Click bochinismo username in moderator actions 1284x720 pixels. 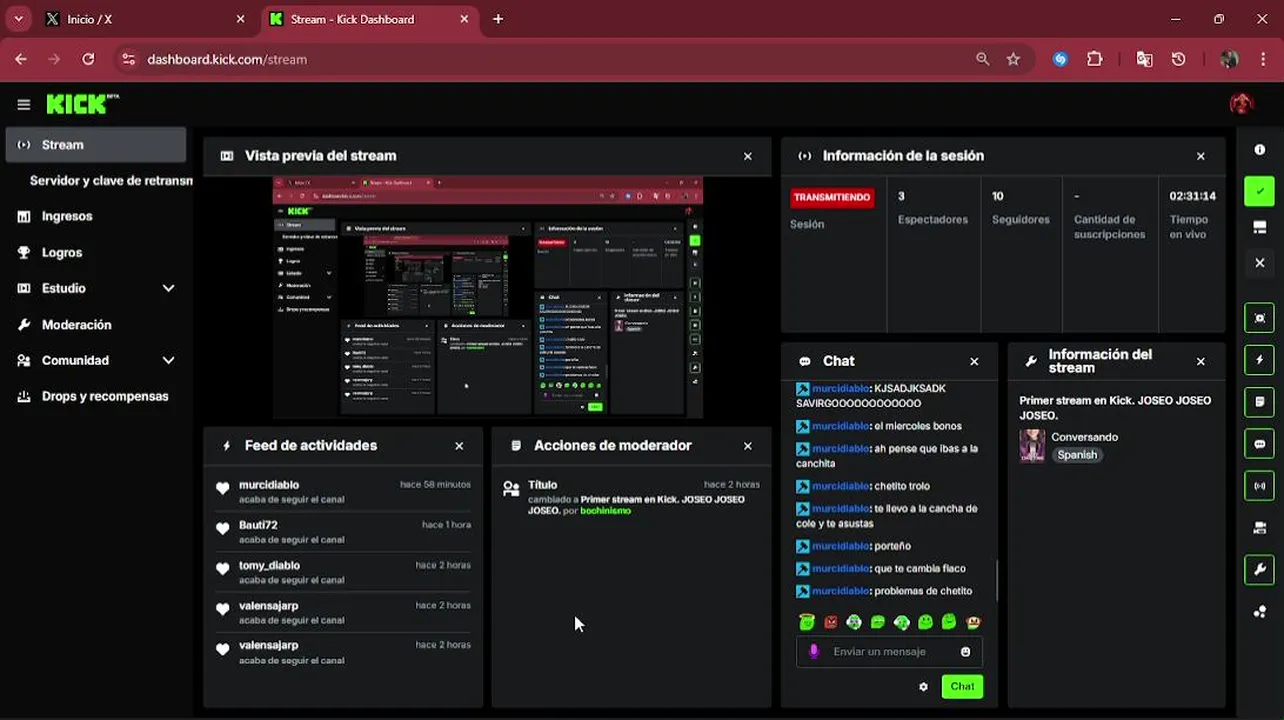(605, 511)
